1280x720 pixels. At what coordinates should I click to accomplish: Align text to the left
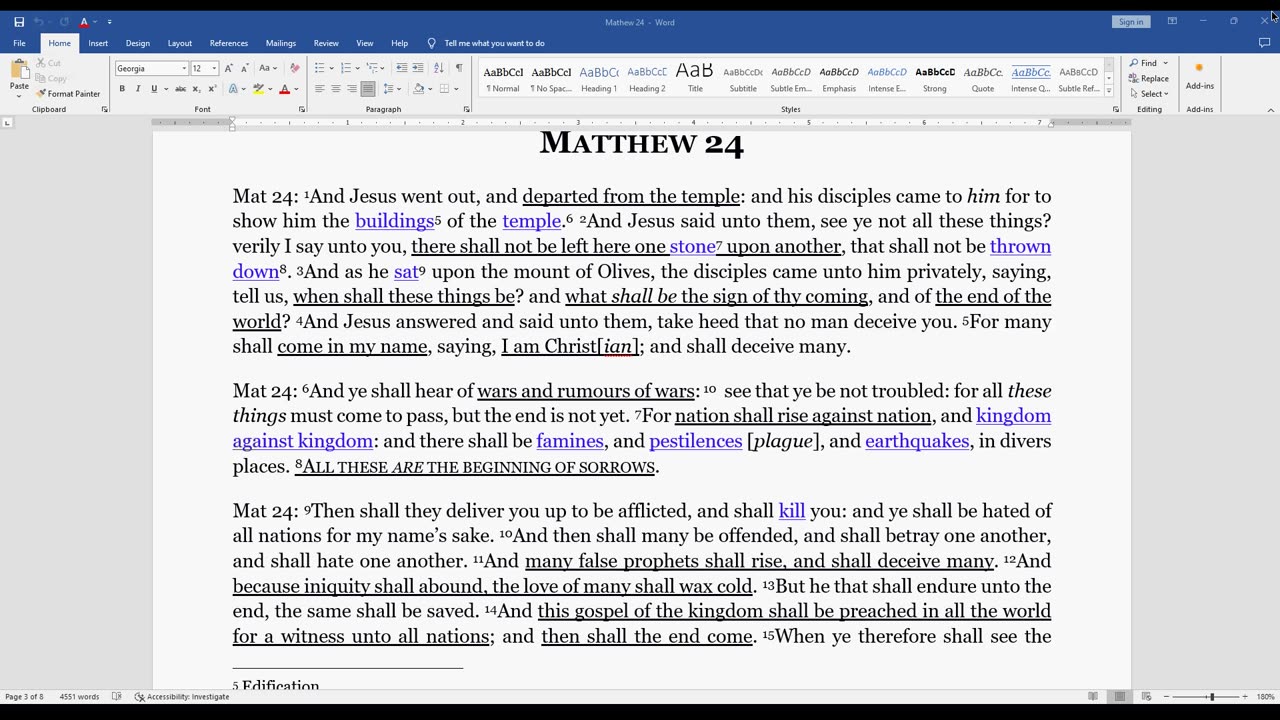click(x=320, y=89)
